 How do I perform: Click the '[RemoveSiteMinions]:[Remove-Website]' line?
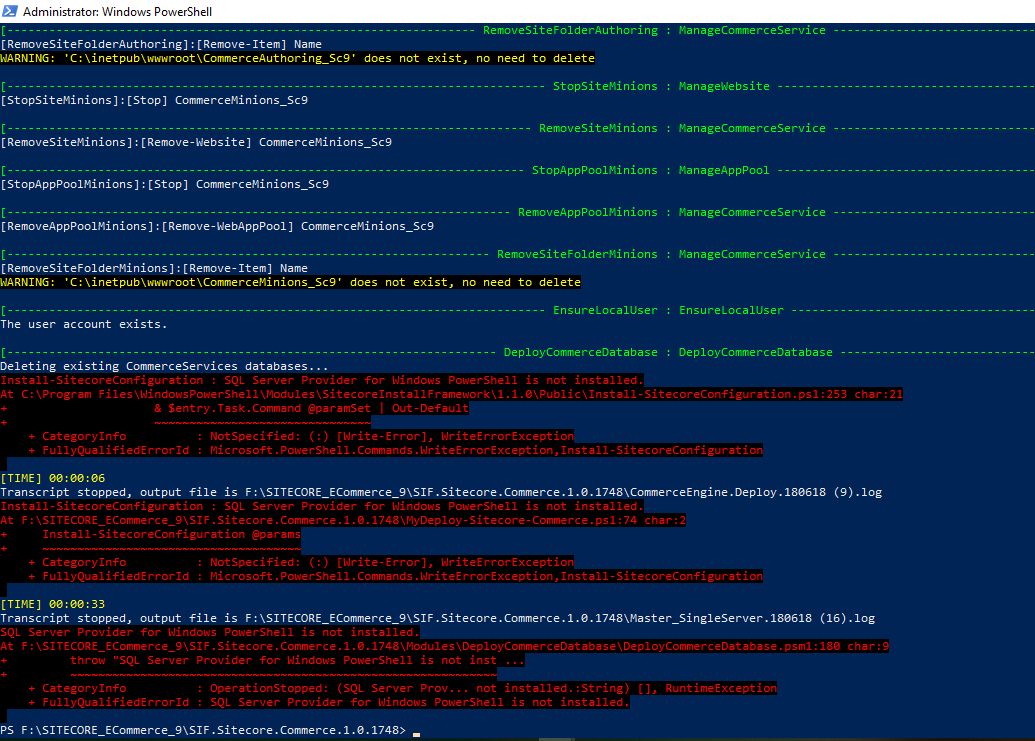coord(196,142)
